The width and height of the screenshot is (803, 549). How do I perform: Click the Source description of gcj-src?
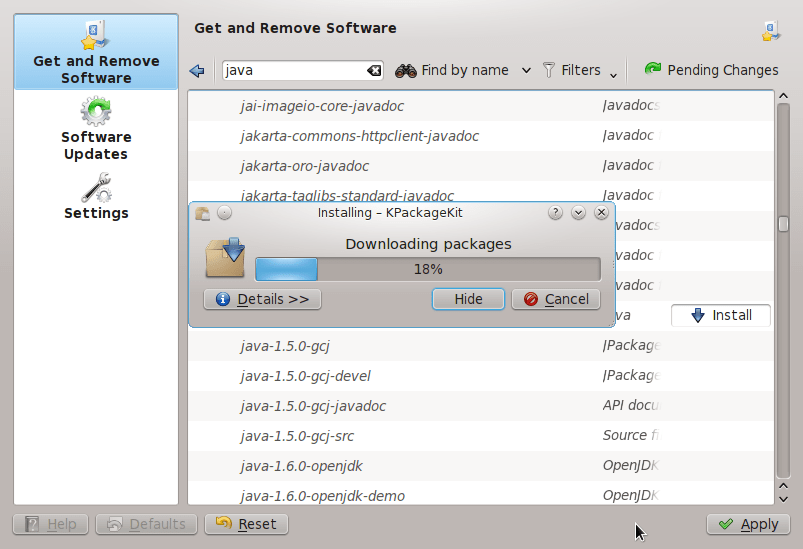click(x=630, y=435)
